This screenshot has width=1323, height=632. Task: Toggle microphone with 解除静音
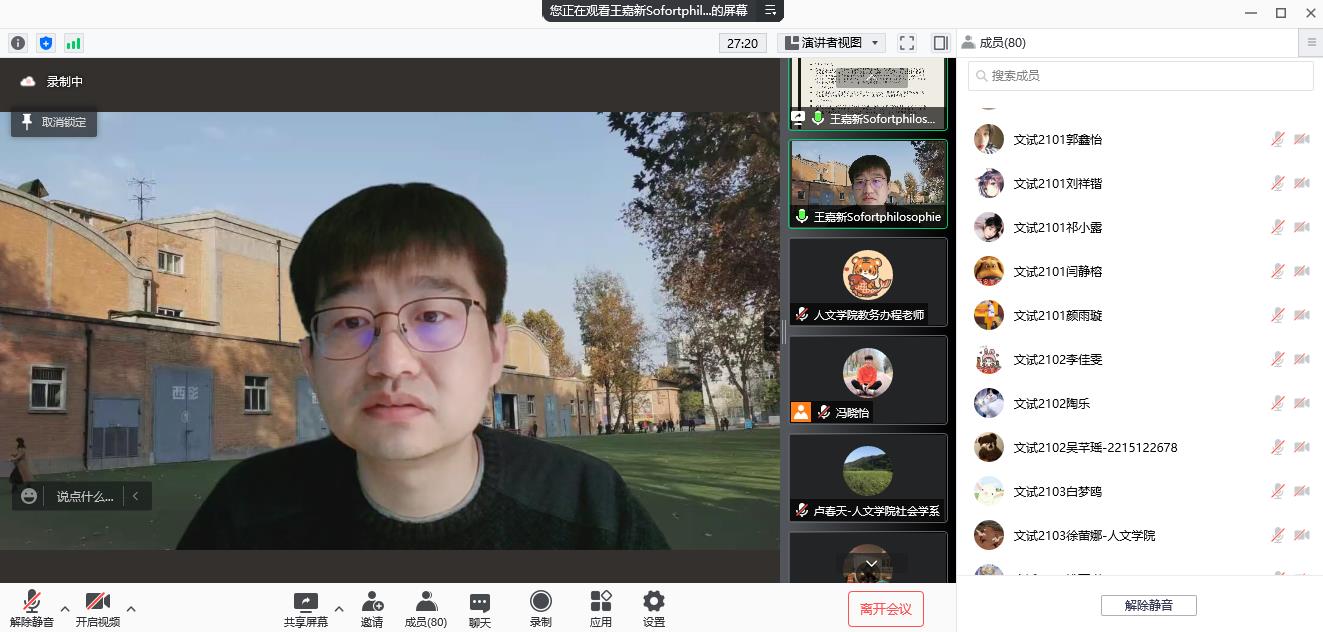pos(32,608)
